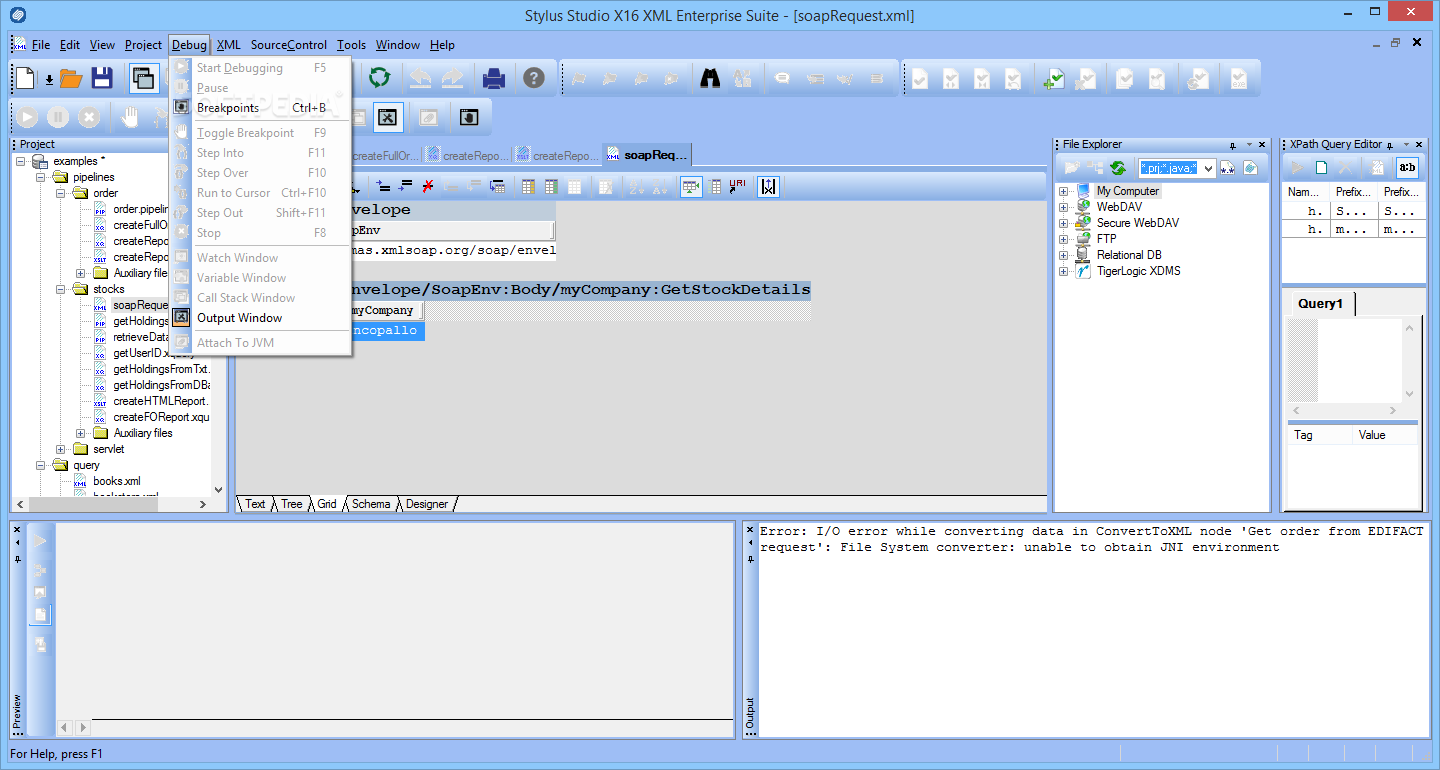1440x770 pixels.
Task: Click the new query page icon in XPath editor
Action: tap(1322, 168)
